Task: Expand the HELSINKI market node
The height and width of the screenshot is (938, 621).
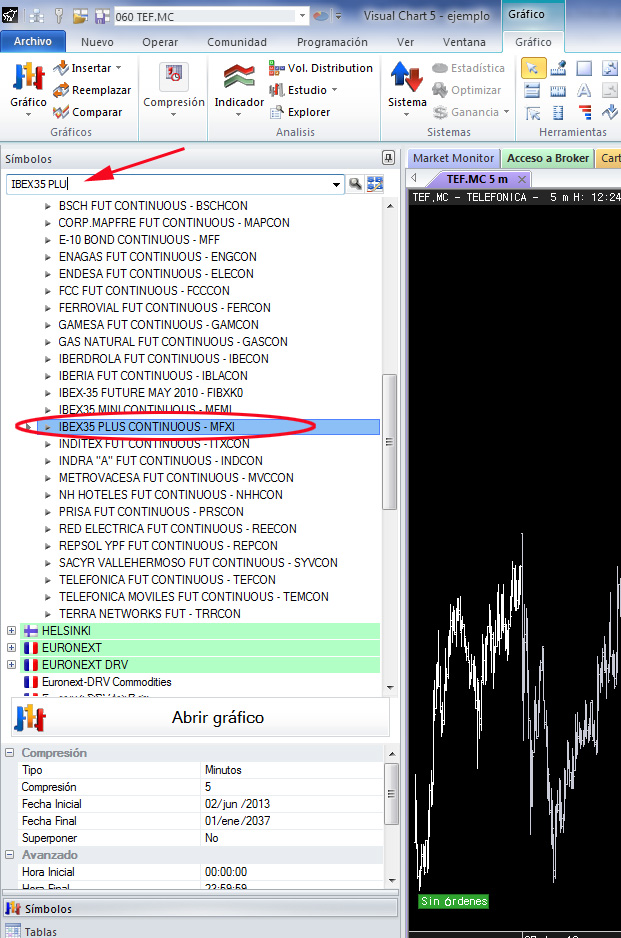Action: [11, 631]
